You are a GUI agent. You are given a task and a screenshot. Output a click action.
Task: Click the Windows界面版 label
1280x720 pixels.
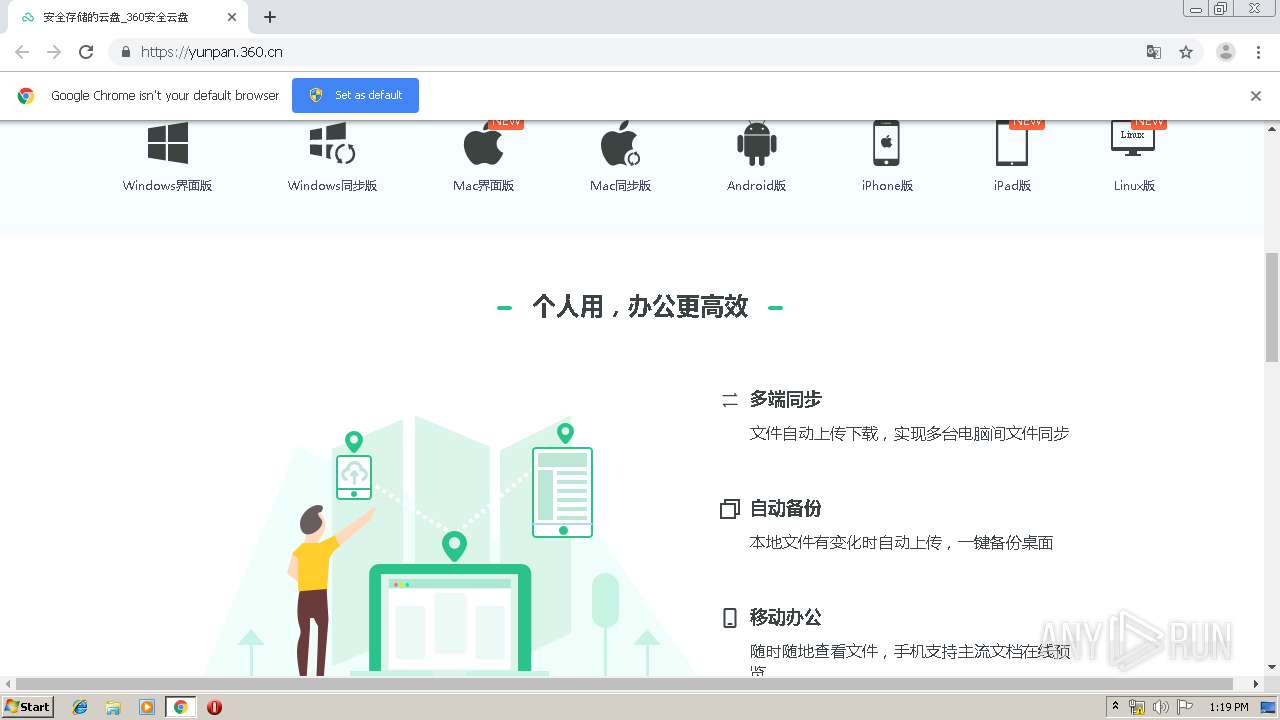[x=168, y=186]
